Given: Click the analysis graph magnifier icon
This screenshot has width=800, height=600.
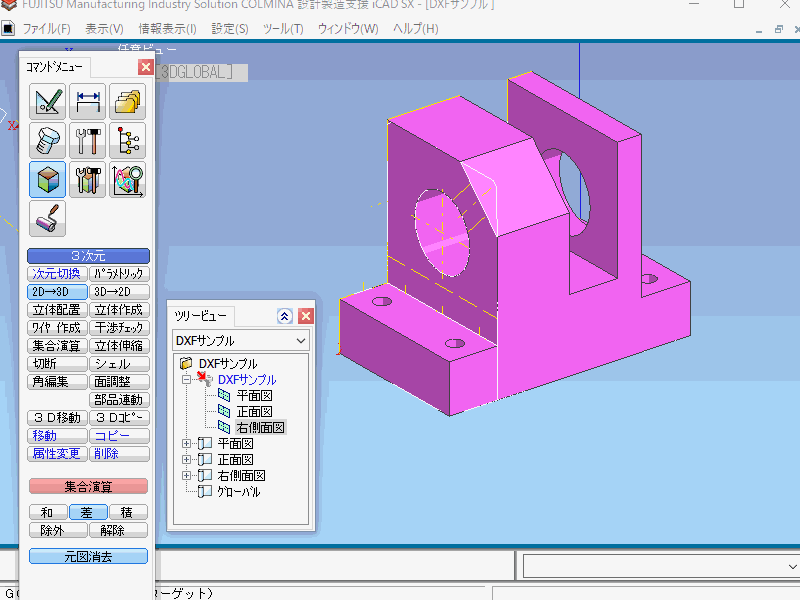Looking at the screenshot, I should 127,180.
